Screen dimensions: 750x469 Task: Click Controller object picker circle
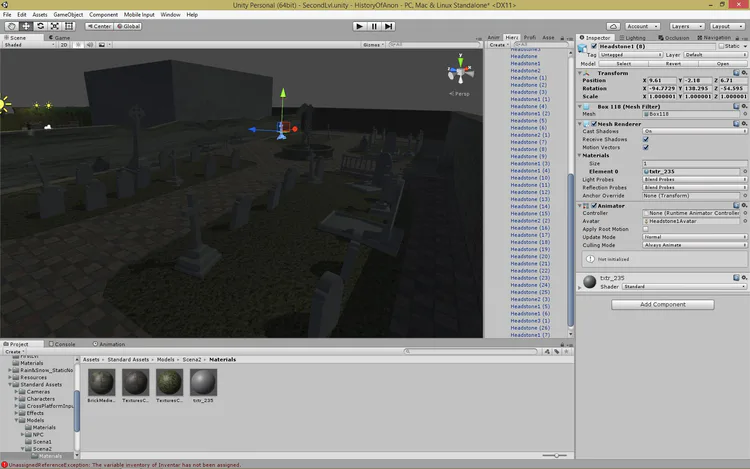click(745, 213)
